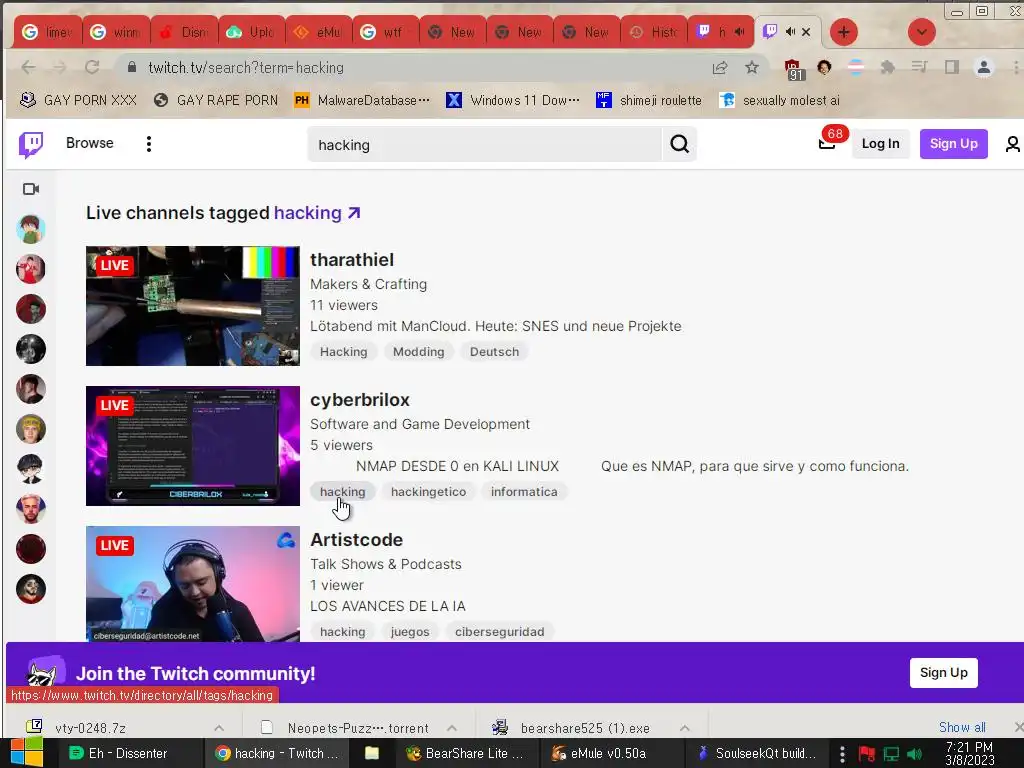Click the Deutsch tag
This screenshot has width=1024, height=768.
[494, 352]
